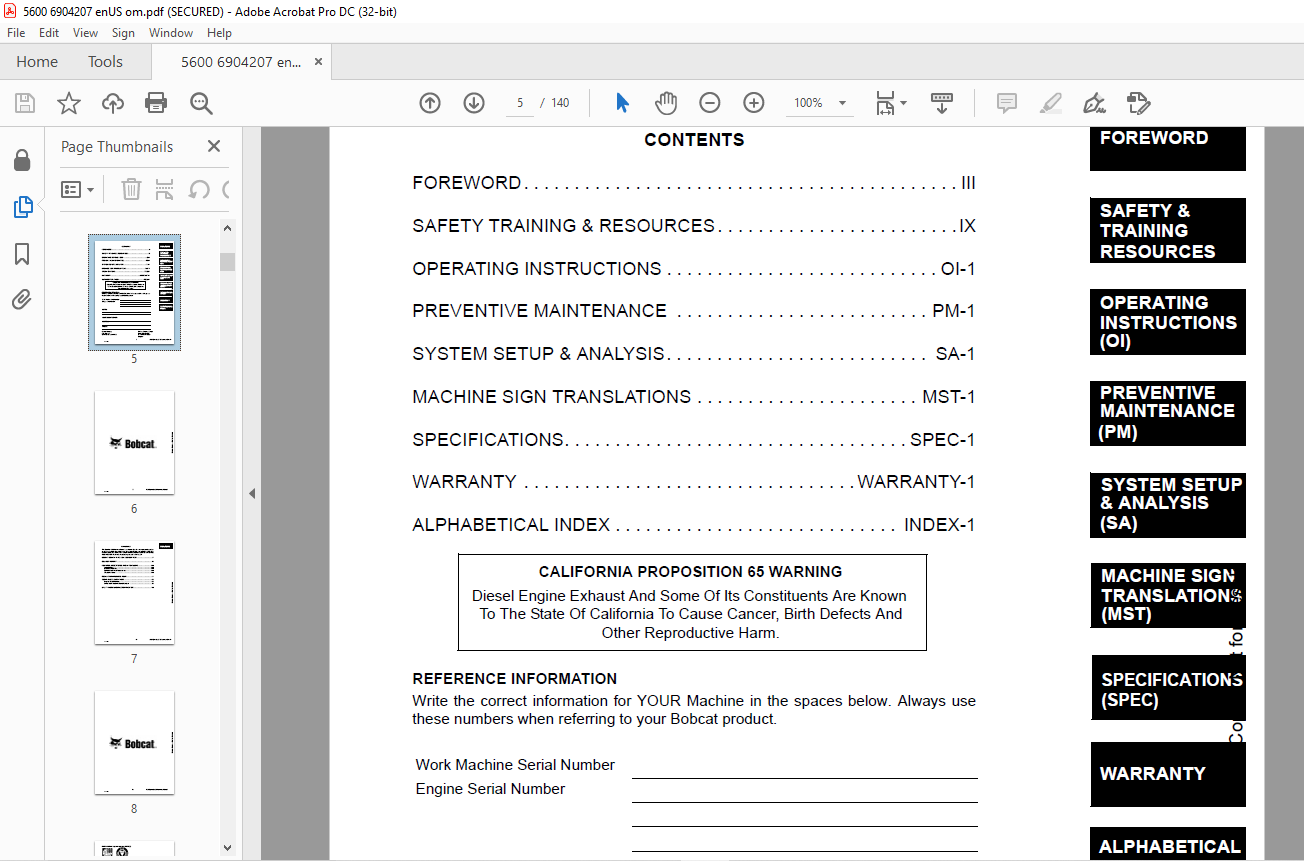Jump to SAFETY TRAINING & RESOURCES entry
This screenshot has height=861, width=1304.
coord(694,226)
